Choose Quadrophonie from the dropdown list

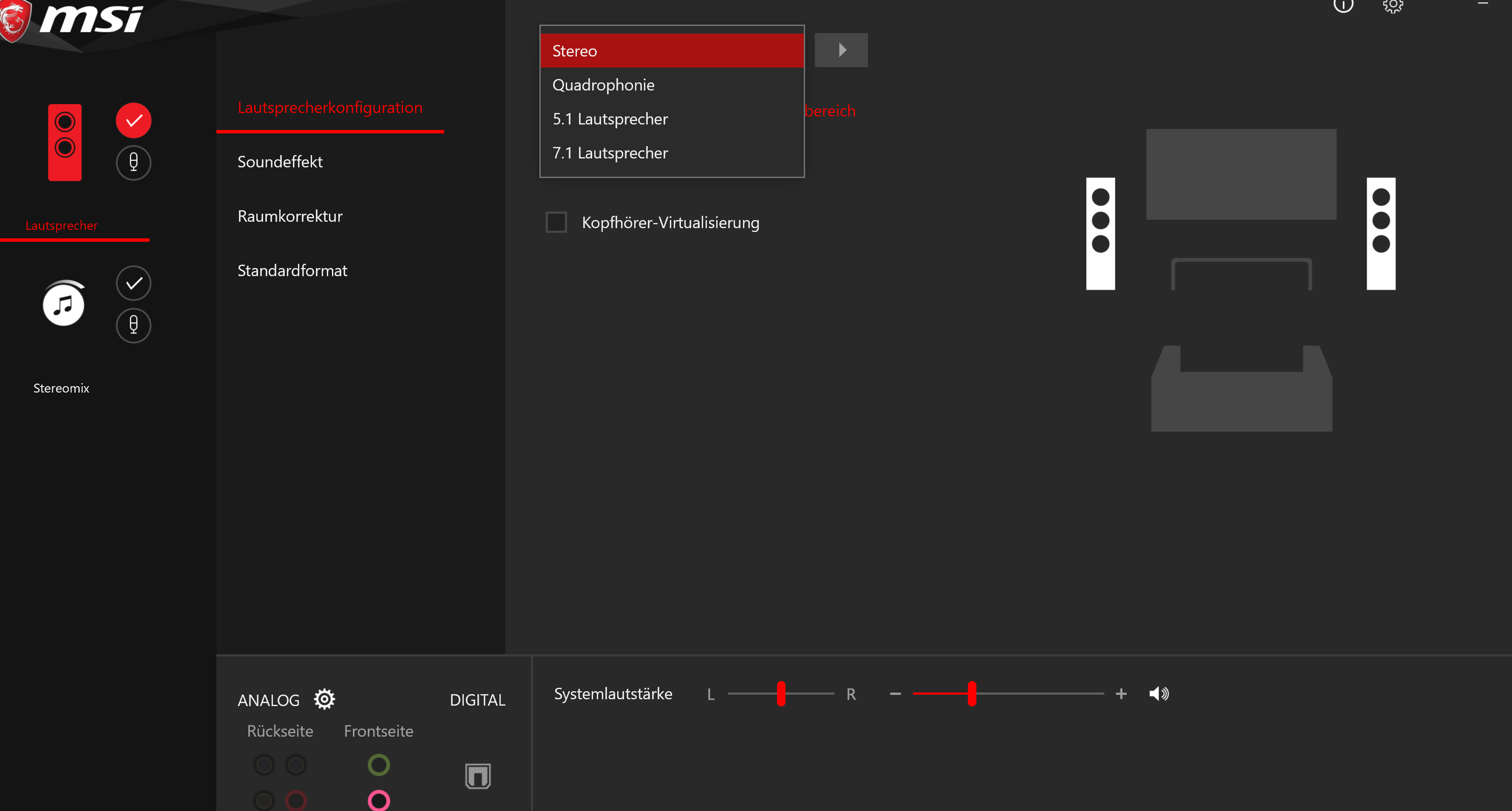(x=603, y=85)
